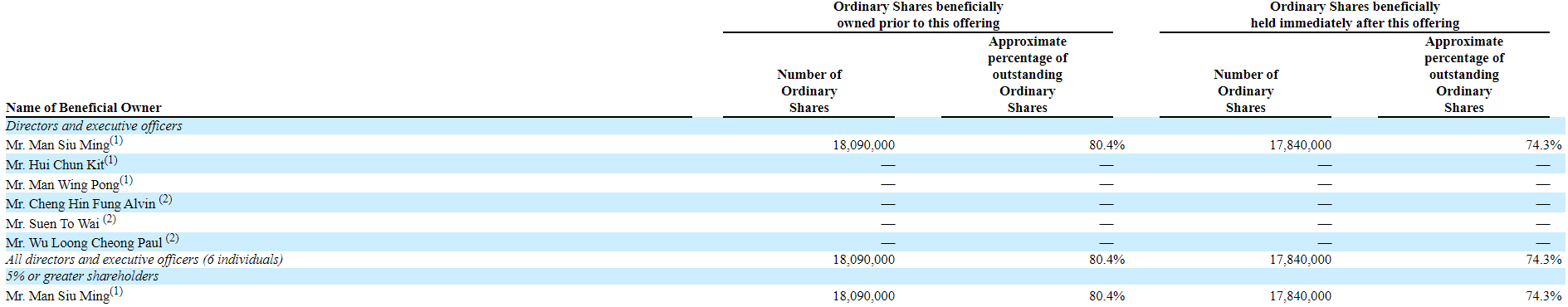Select the '5% or greater shareholders' heading
Image resolution: width=1568 pixels, height=307 pixels.
point(82,276)
